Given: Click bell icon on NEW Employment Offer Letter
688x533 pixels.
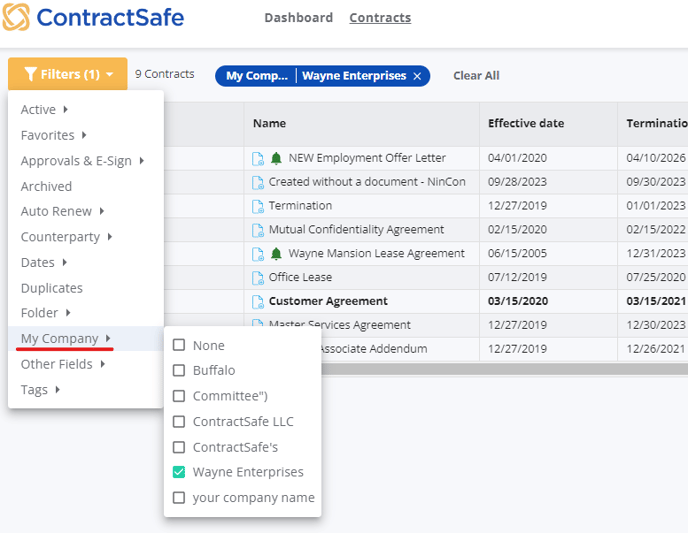Looking at the screenshot, I should pos(276,158).
